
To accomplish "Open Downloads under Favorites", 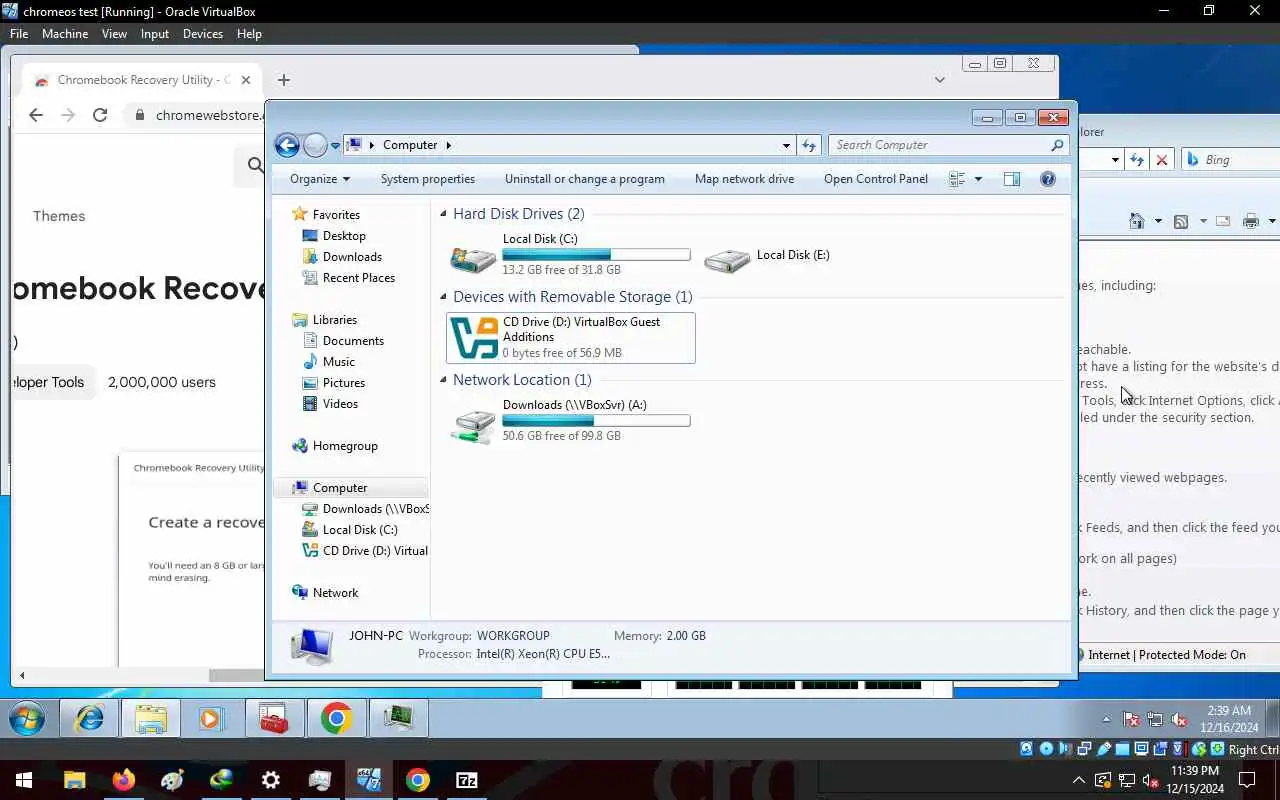I will pos(352,257).
